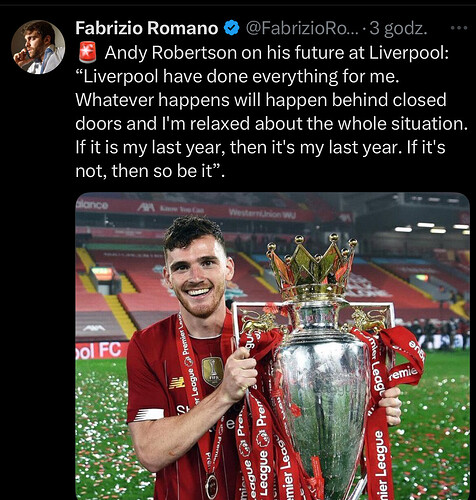
Task: Click the golden crown atop the trophy
Action: (x=312, y=266)
